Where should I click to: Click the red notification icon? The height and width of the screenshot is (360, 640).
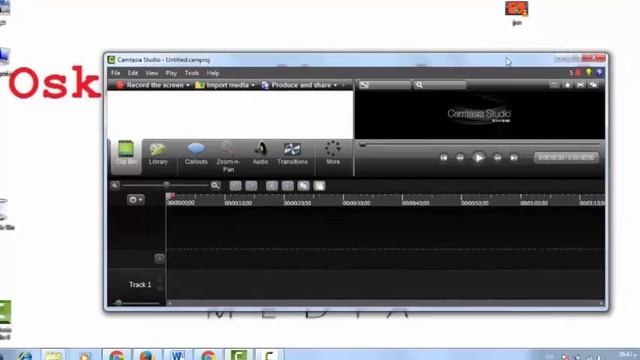point(578,73)
